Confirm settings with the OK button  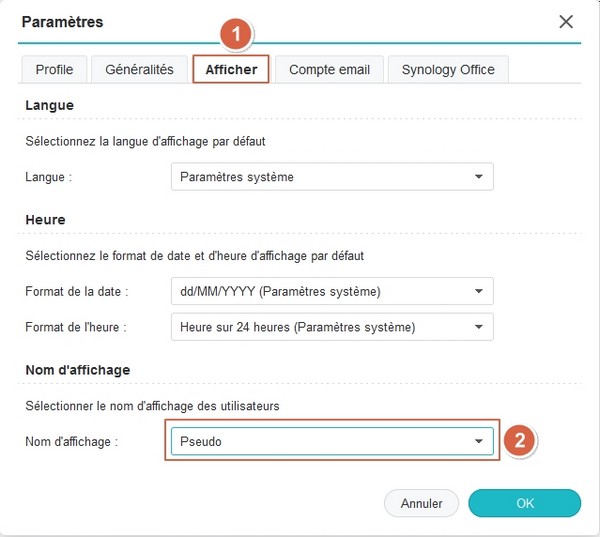tap(524, 503)
